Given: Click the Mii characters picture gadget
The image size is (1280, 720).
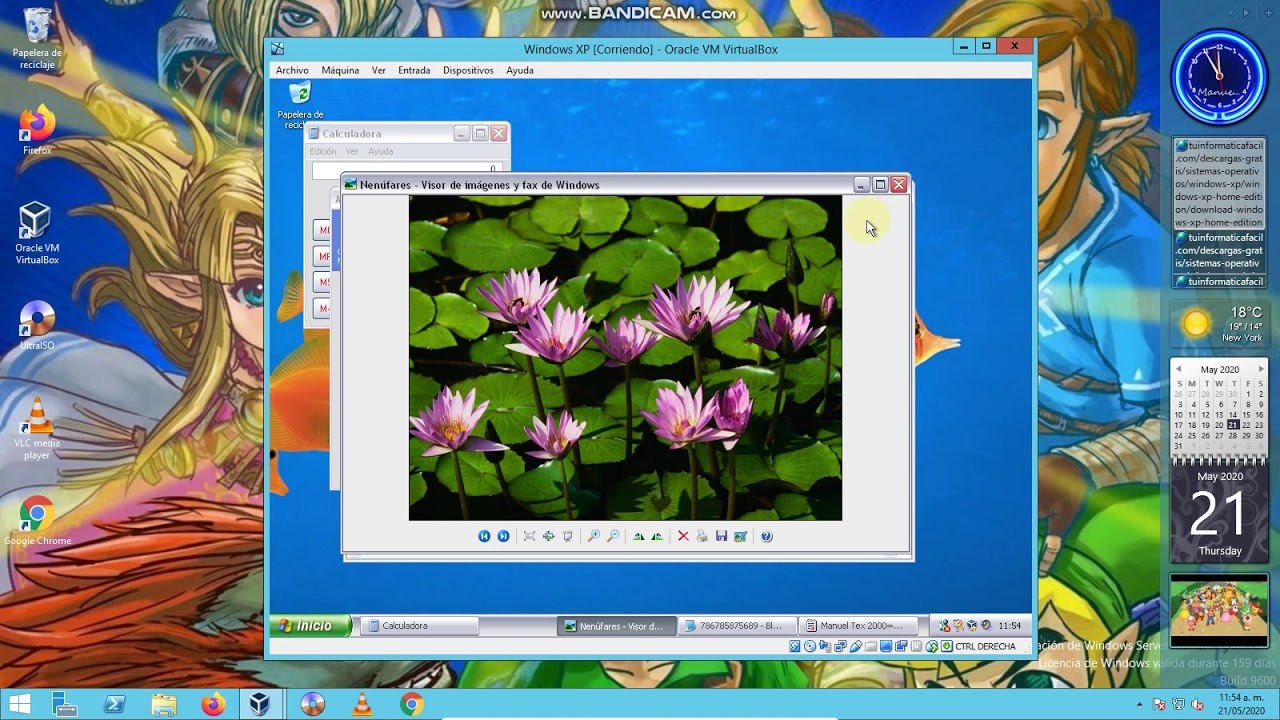Looking at the screenshot, I should [1219, 609].
